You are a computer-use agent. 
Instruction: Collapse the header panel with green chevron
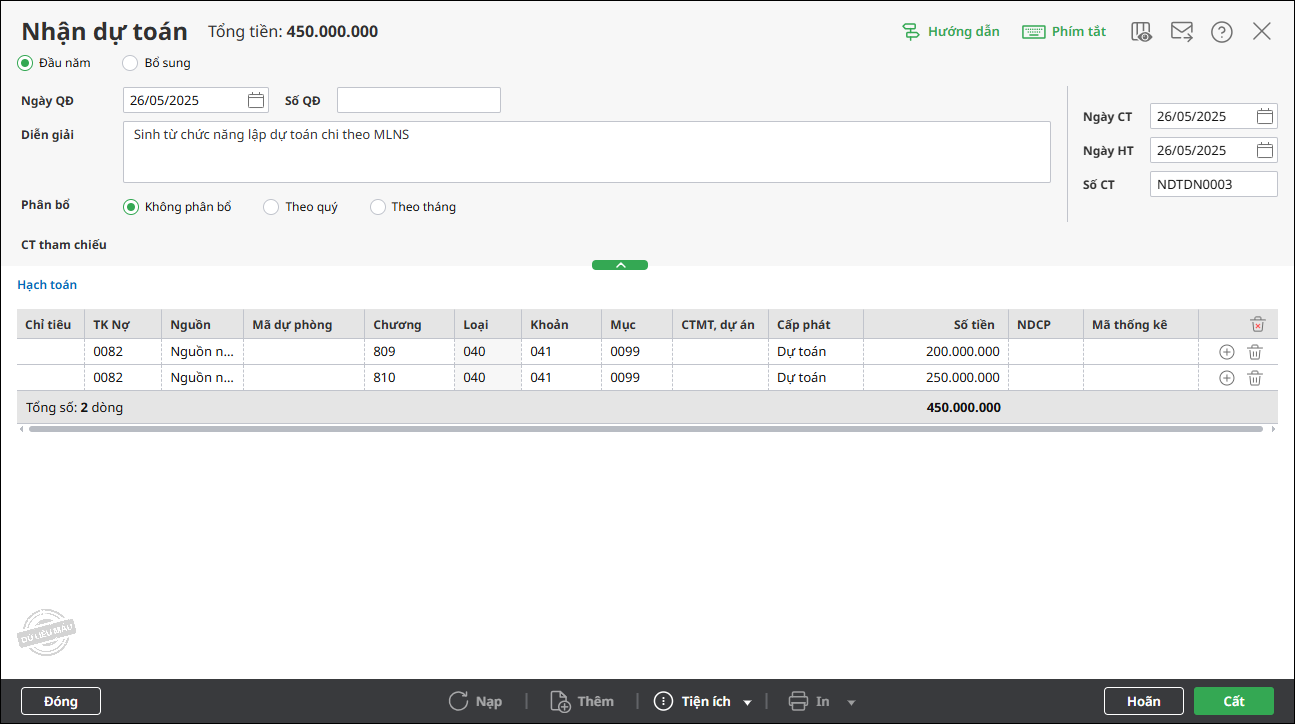coord(620,265)
